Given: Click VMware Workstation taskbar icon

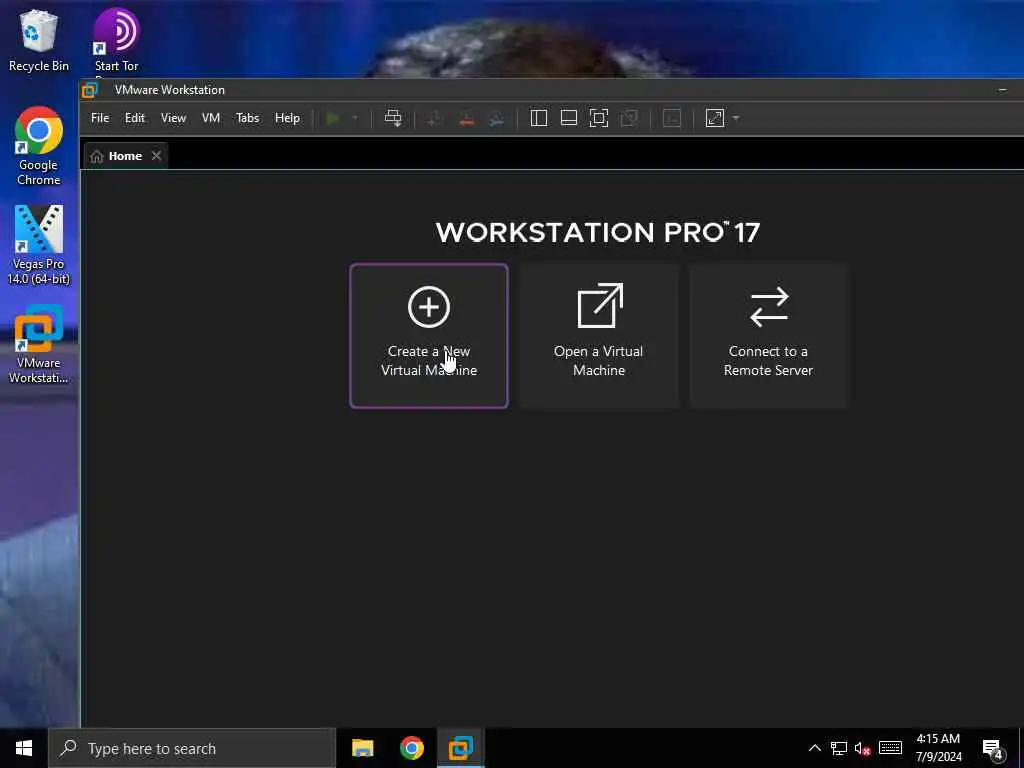Looking at the screenshot, I should [461, 748].
